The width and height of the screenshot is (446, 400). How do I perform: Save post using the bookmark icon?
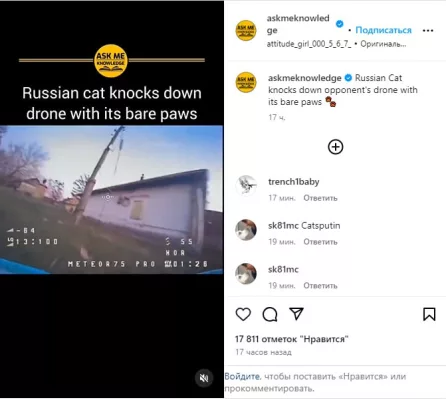[x=429, y=314]
